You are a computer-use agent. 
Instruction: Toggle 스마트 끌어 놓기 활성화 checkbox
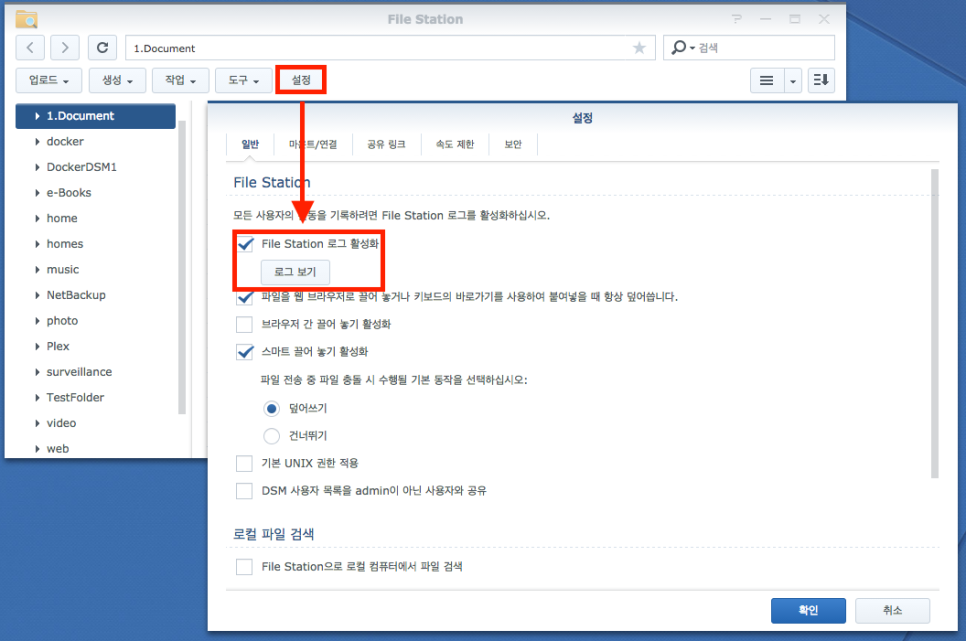245,352
